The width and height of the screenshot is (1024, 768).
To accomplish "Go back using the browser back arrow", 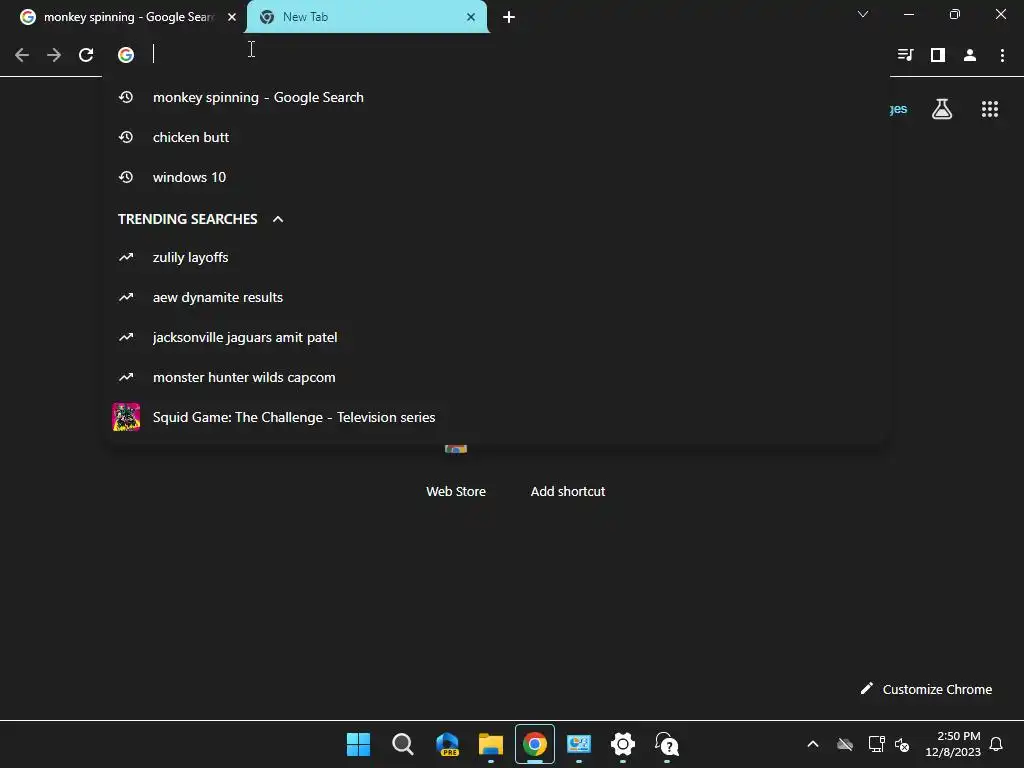I will (22, 55).
